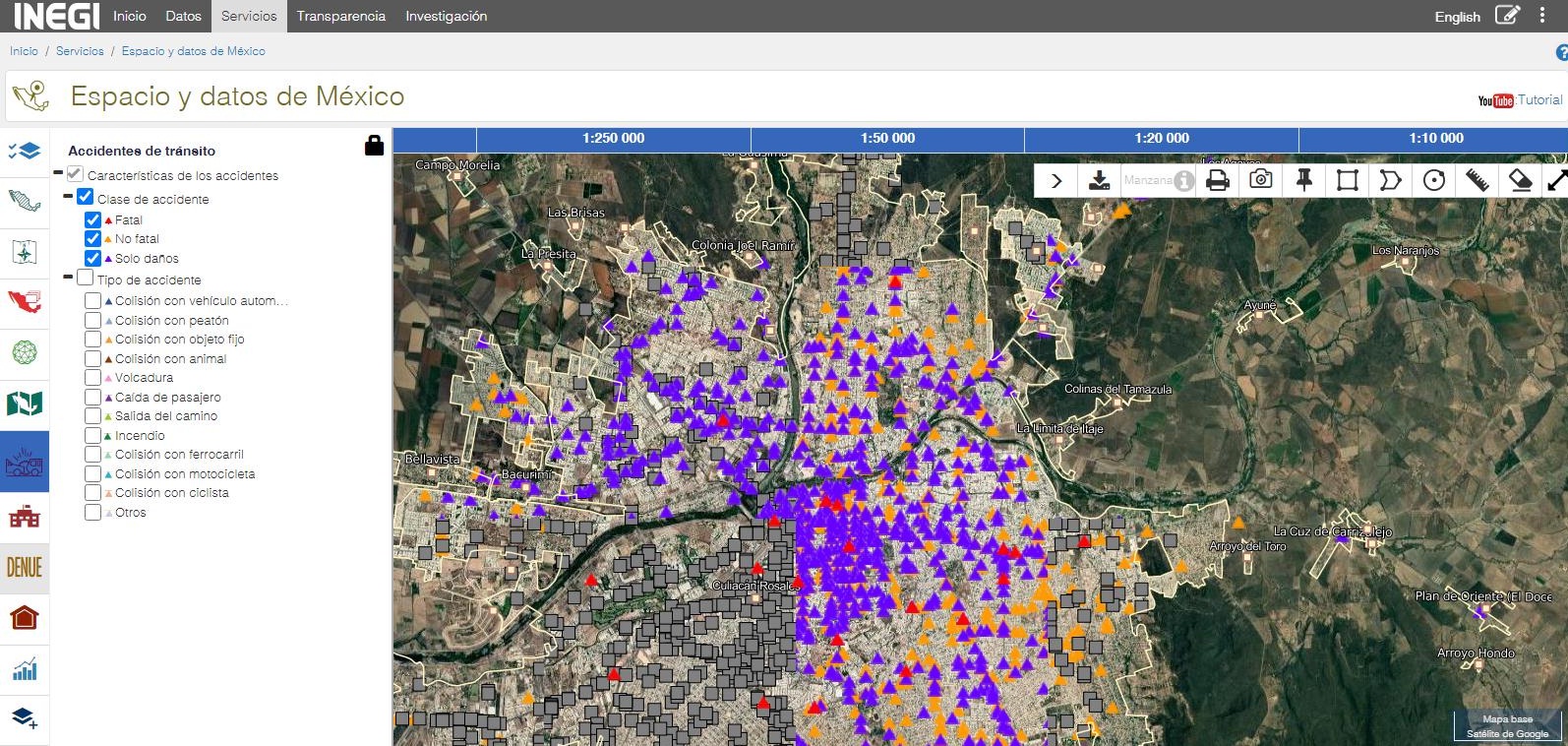Open the three-dot menu in header

(1542, 16)
